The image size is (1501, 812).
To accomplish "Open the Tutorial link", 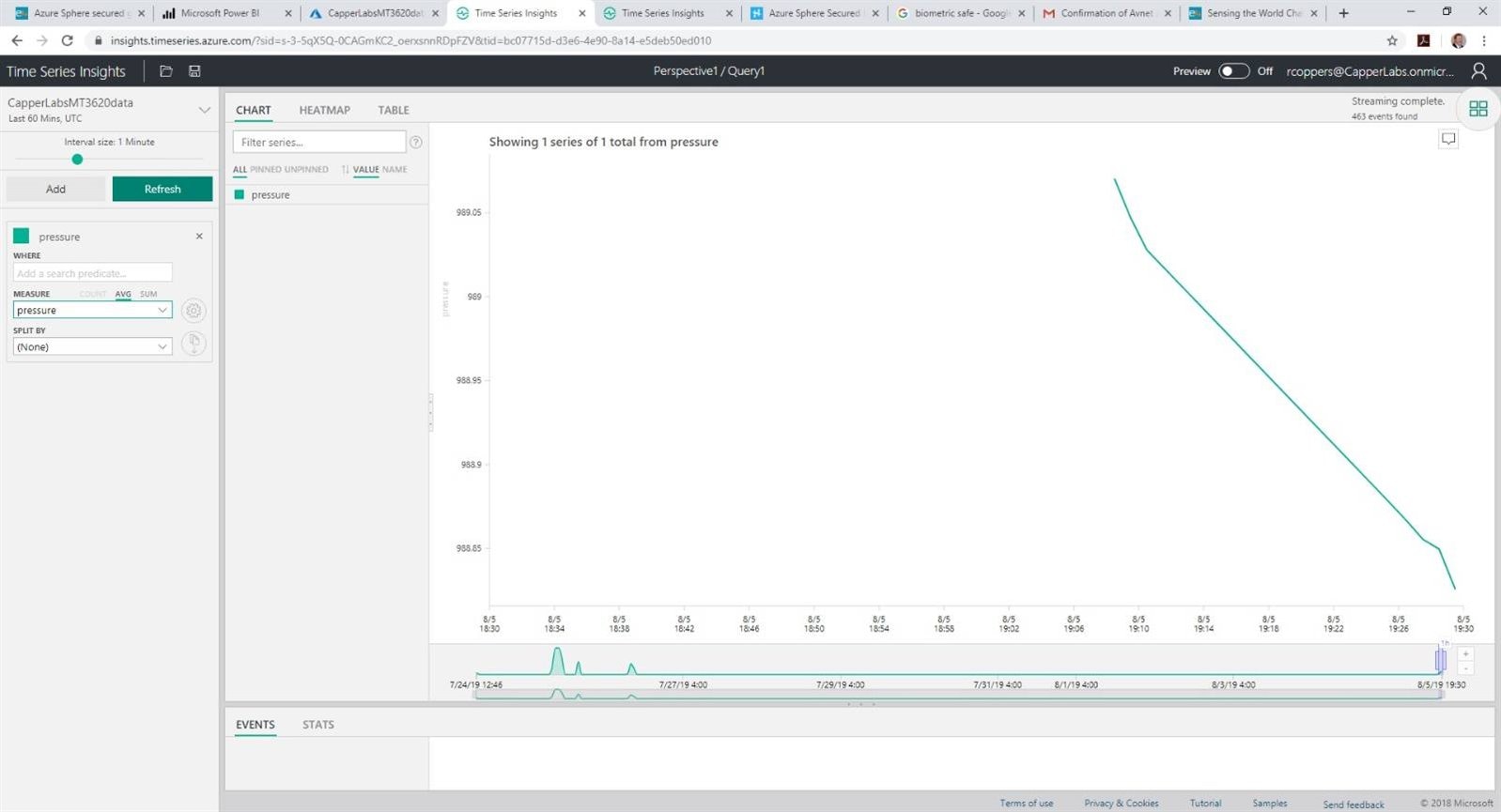I will [x=1206, y=804].
